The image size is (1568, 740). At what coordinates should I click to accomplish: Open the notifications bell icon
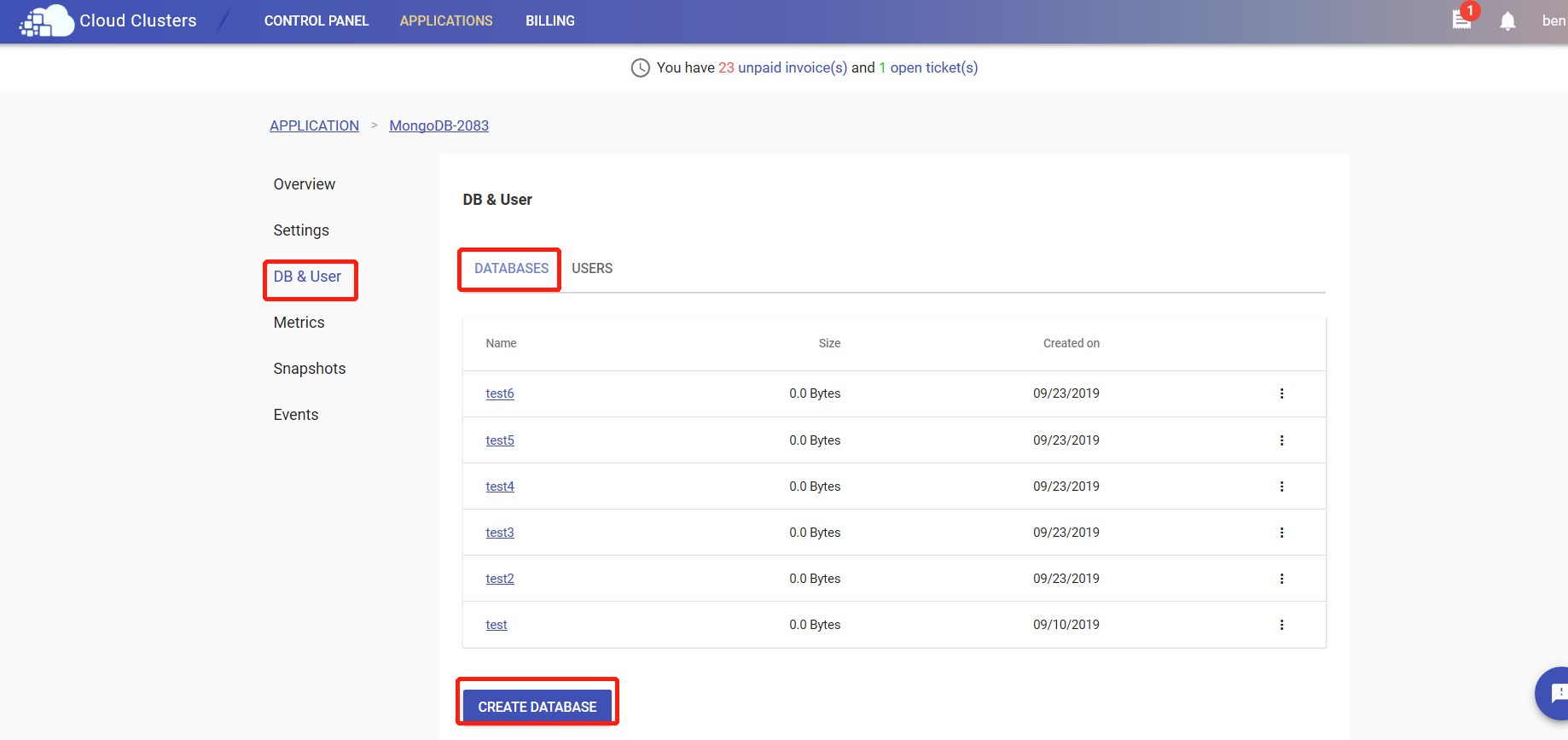coord(1507,21)
